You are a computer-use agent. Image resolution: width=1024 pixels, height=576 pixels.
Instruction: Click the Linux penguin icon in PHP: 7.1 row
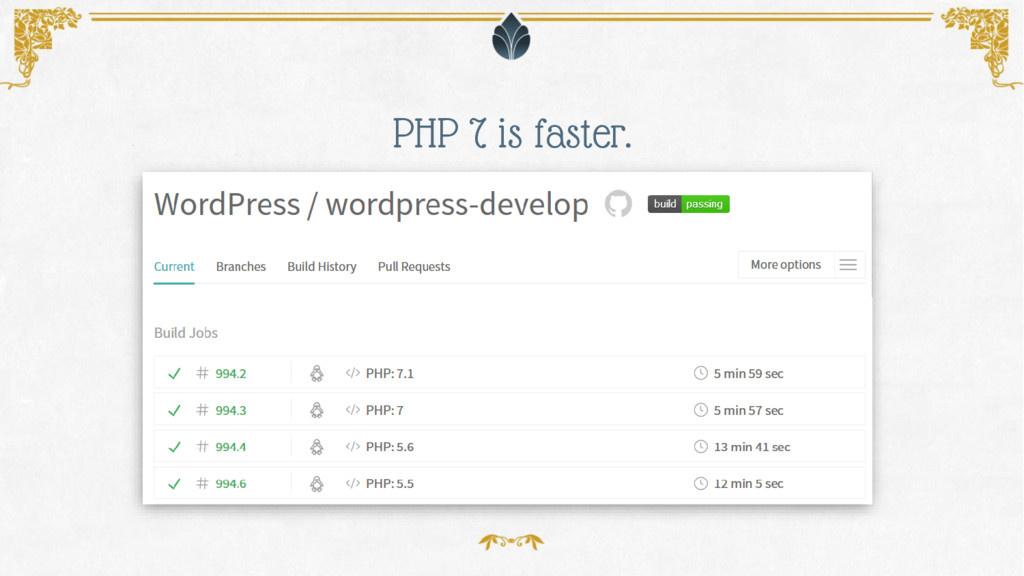click(x=317, y=373)
